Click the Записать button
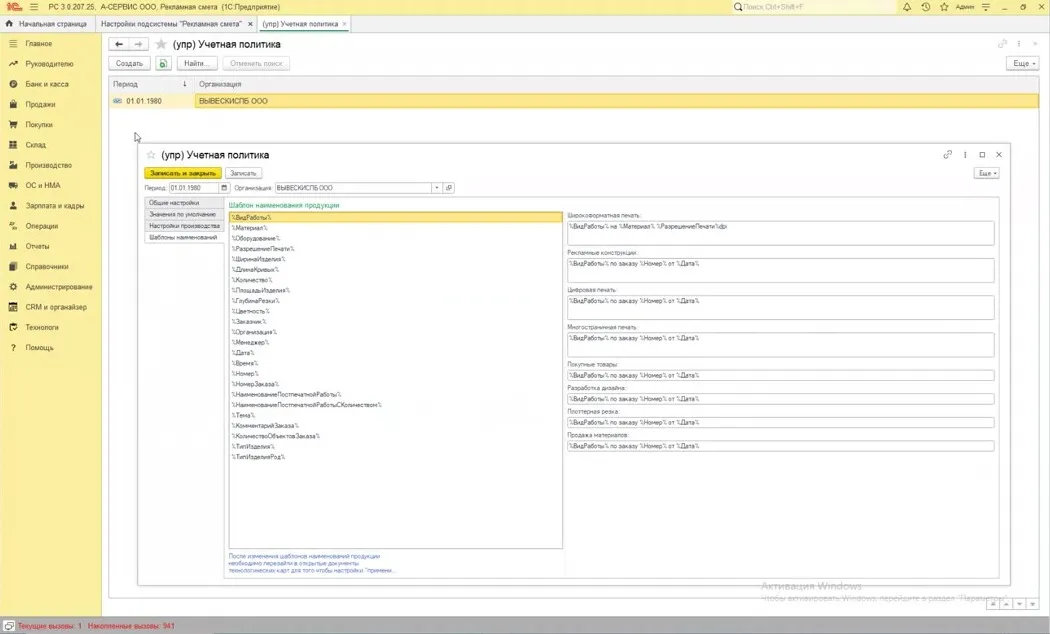The image size is (1050, 634). pos(243,173)
